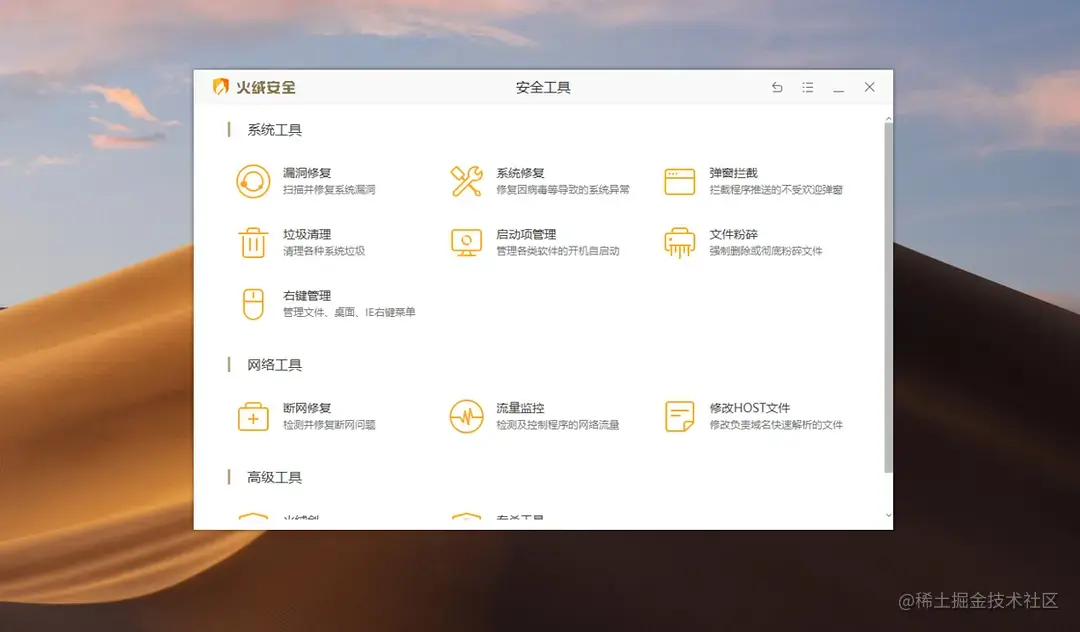Click the 网络工具 section heading
Screen dimensions: 1080x632
coord(275,365)
